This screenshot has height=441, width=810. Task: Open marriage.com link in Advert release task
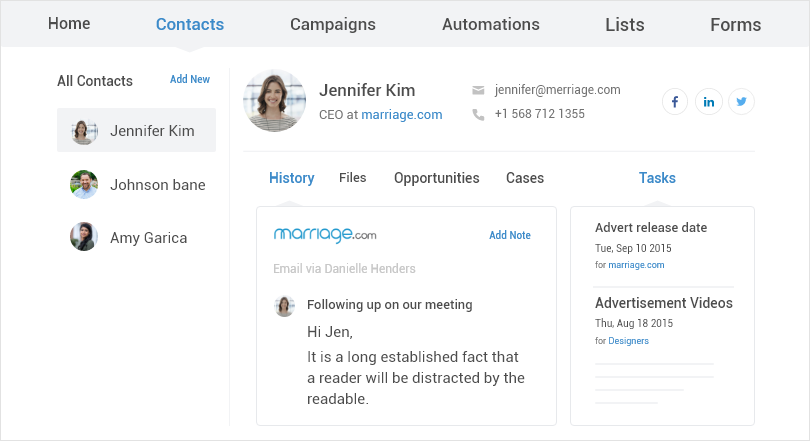(x=636, y=265)
